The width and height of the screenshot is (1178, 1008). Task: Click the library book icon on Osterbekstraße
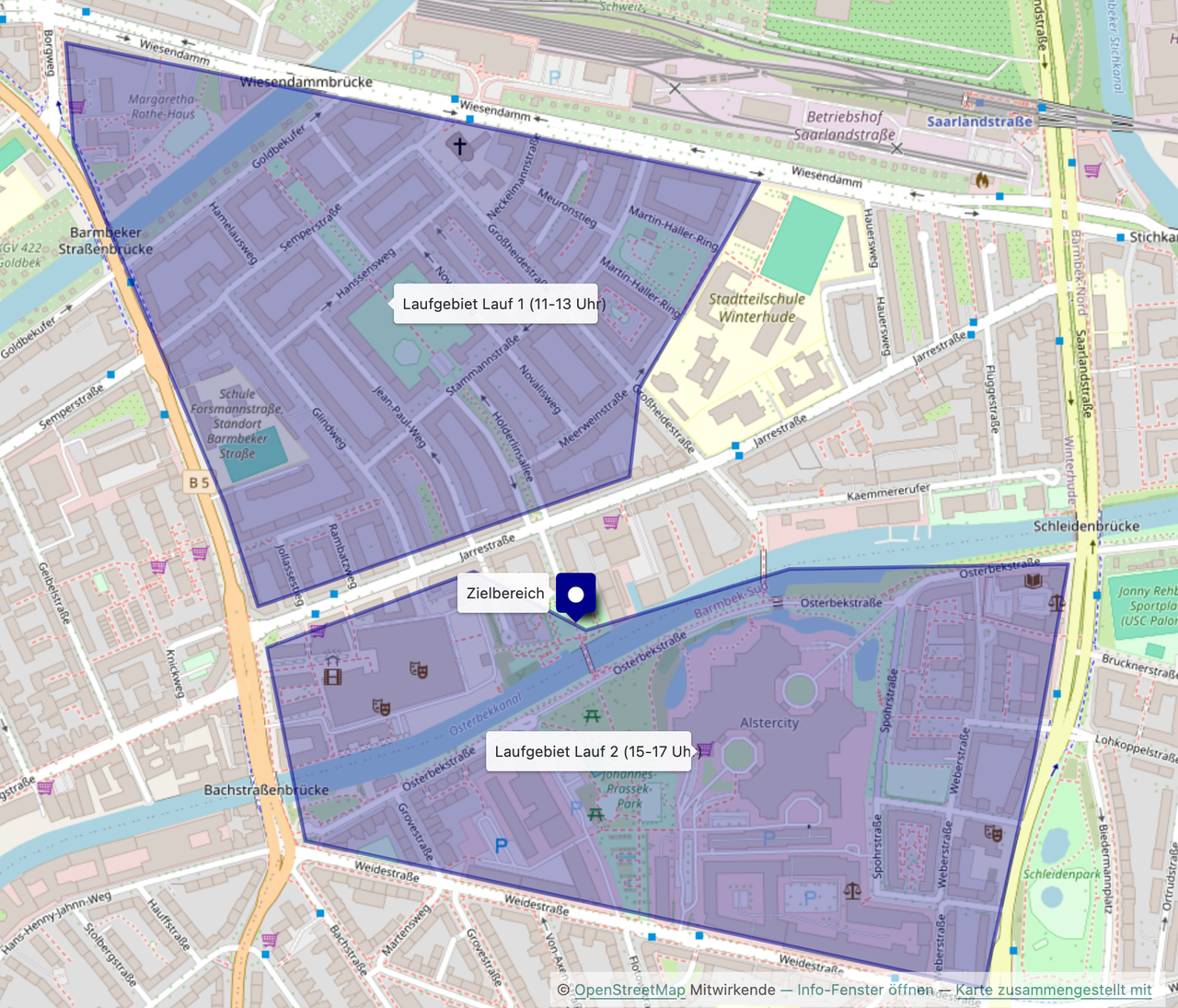(x=1034, y=582)
